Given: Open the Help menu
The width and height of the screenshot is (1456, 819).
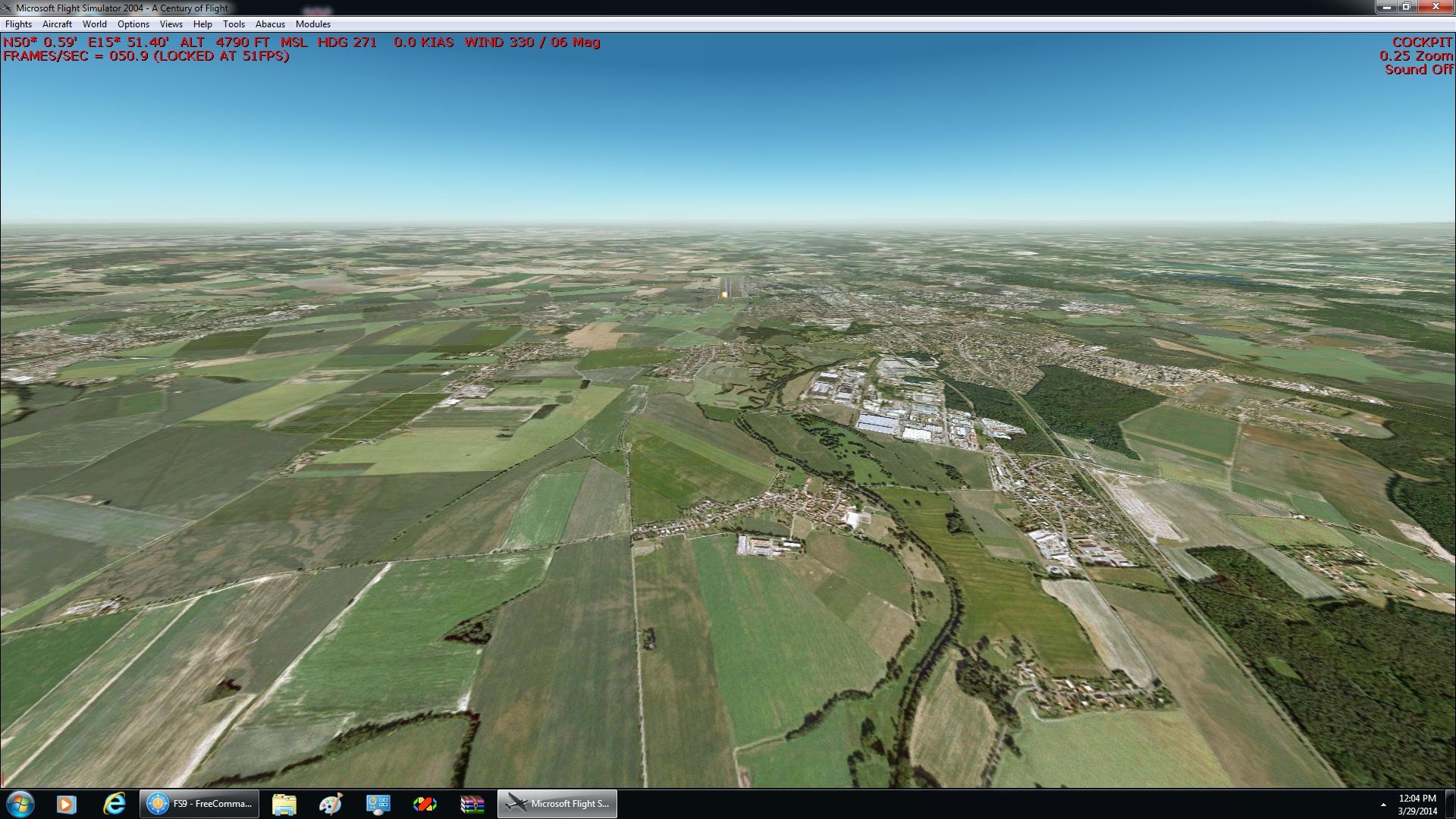Looking at the screenshot, I should (202, 24).
